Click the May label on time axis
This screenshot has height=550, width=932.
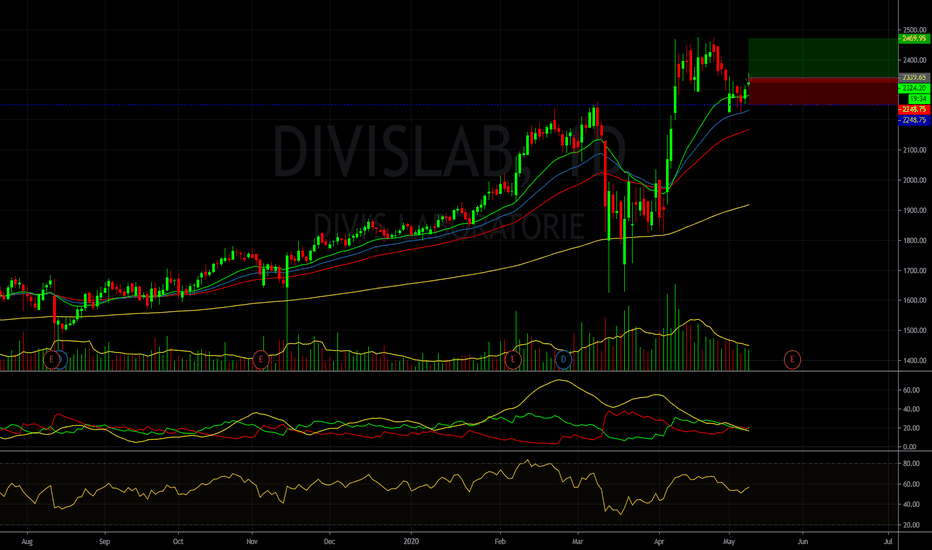pos(729,542)
